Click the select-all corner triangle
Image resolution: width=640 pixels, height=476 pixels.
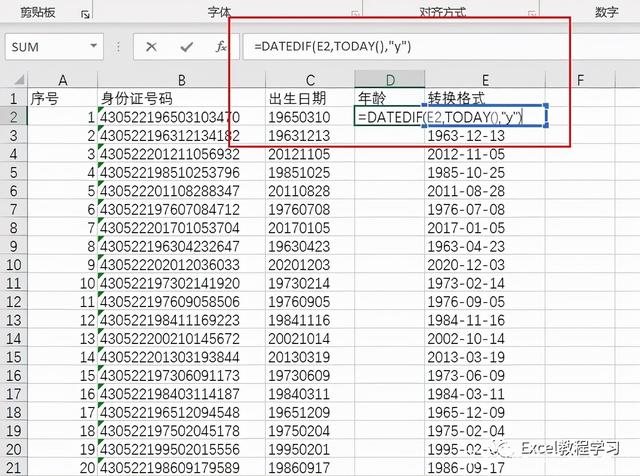click(x=19, y=79)
